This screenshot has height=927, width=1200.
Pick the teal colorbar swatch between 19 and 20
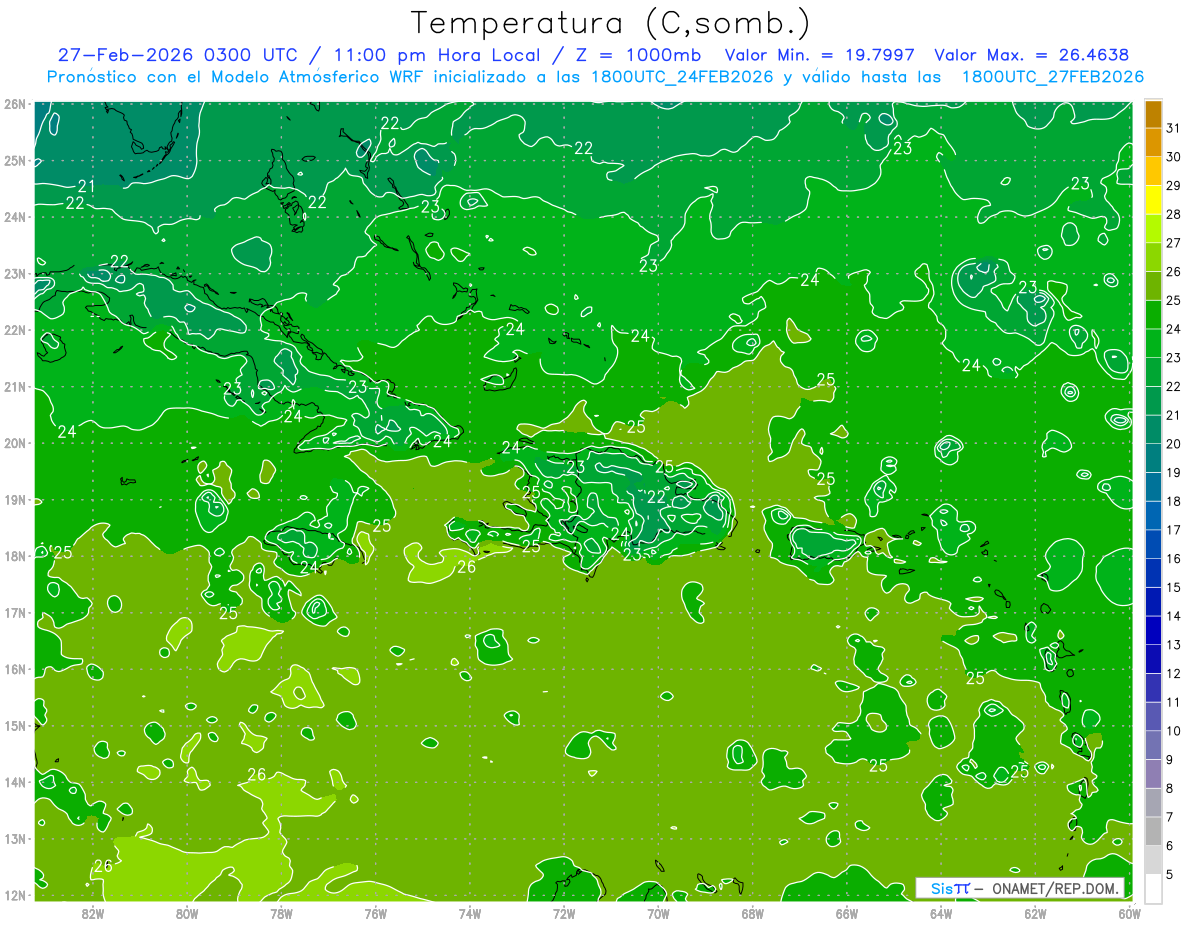pos(1153,458)
